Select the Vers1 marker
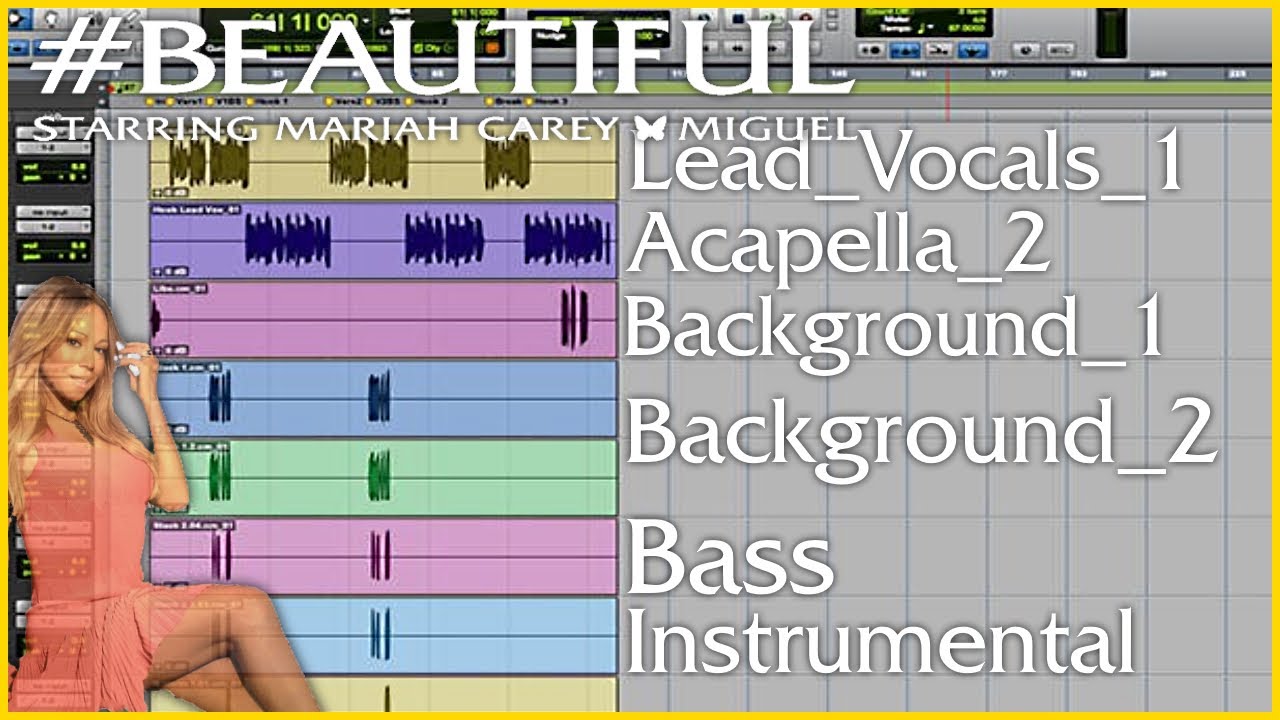Image resolution: width=1280 pixels, height=720 pixels. pyautogui.click(x=186, y=101)
